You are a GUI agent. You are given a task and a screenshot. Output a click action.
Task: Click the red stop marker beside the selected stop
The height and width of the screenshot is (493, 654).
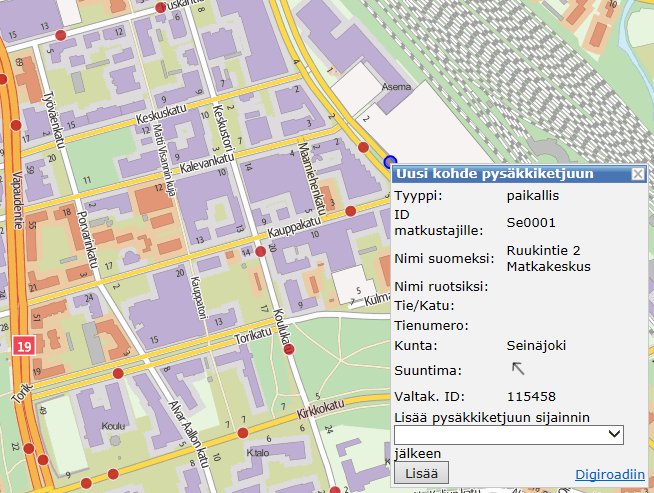click(x=363, y=147)
